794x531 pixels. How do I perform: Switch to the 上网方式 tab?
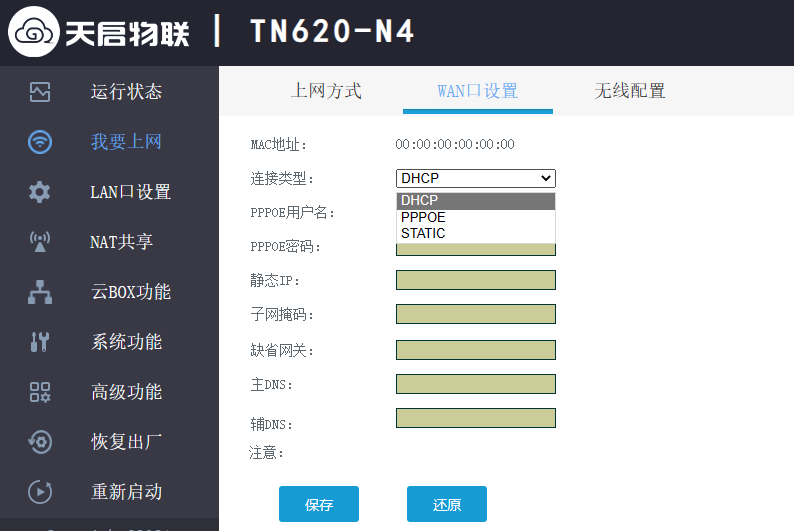point(326,91)
